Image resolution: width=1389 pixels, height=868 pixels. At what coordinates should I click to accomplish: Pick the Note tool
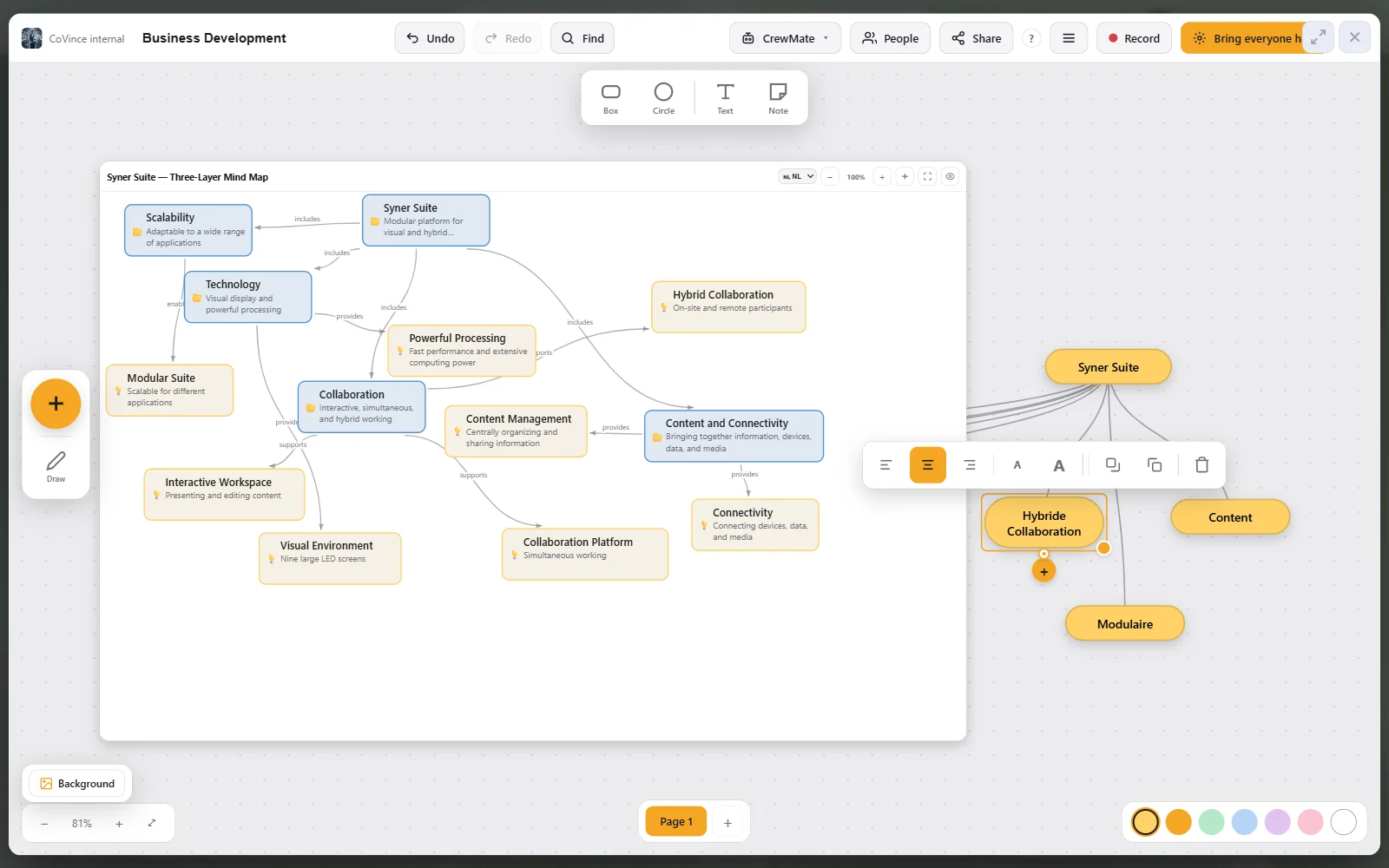pyautogui.click(x=778, y=98)
